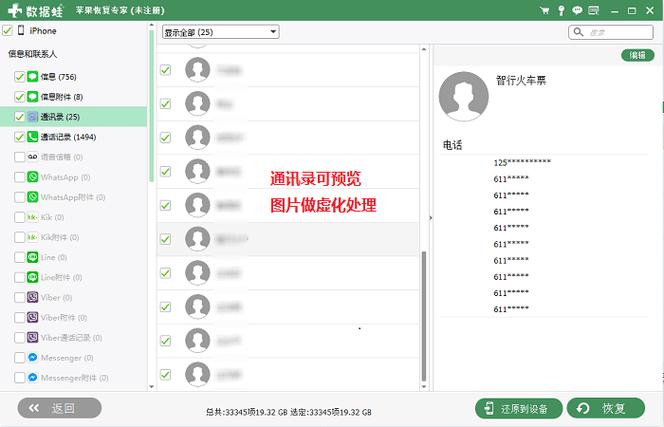Select the 信息附件 (8) category

click(74, 97)
